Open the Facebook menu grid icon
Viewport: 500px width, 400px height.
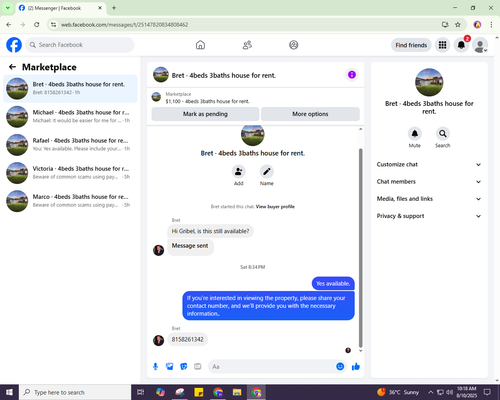(x=442, y=45)
